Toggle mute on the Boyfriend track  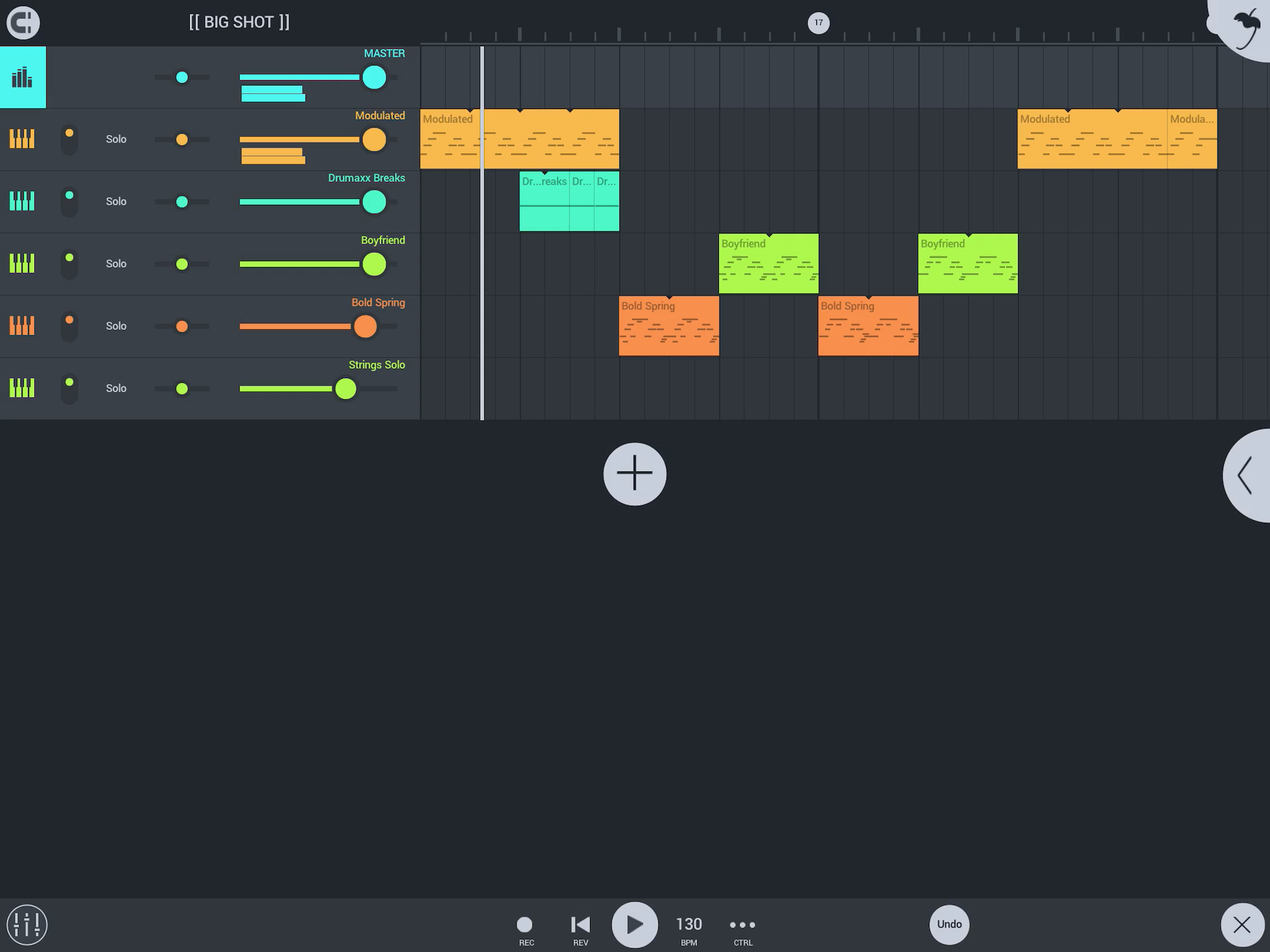coord(69,264)
